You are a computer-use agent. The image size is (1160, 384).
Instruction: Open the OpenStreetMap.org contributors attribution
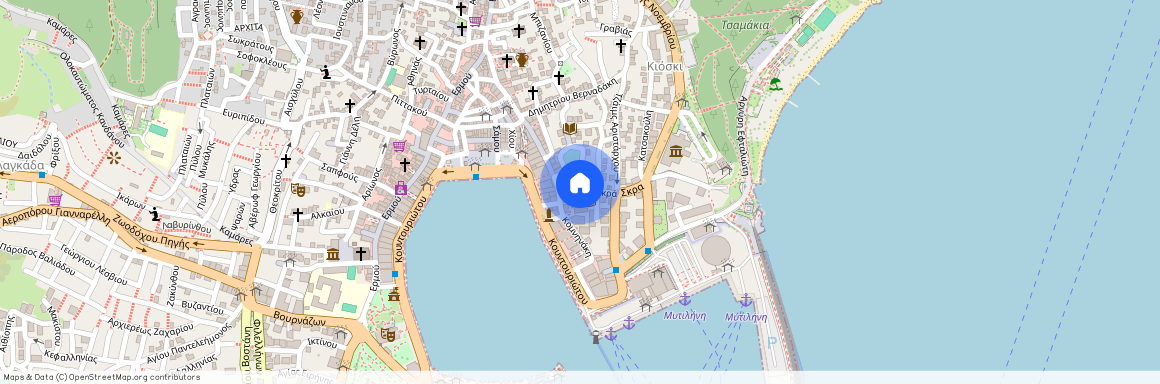coord(136,377)
